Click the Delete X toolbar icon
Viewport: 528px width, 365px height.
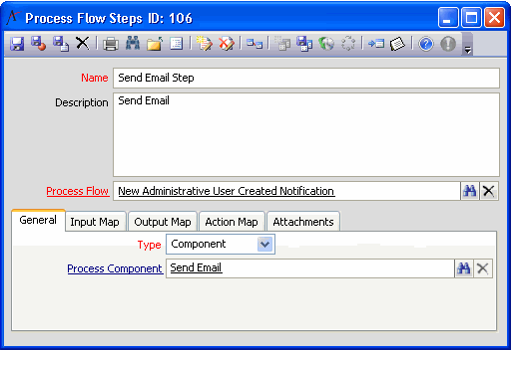82,43
